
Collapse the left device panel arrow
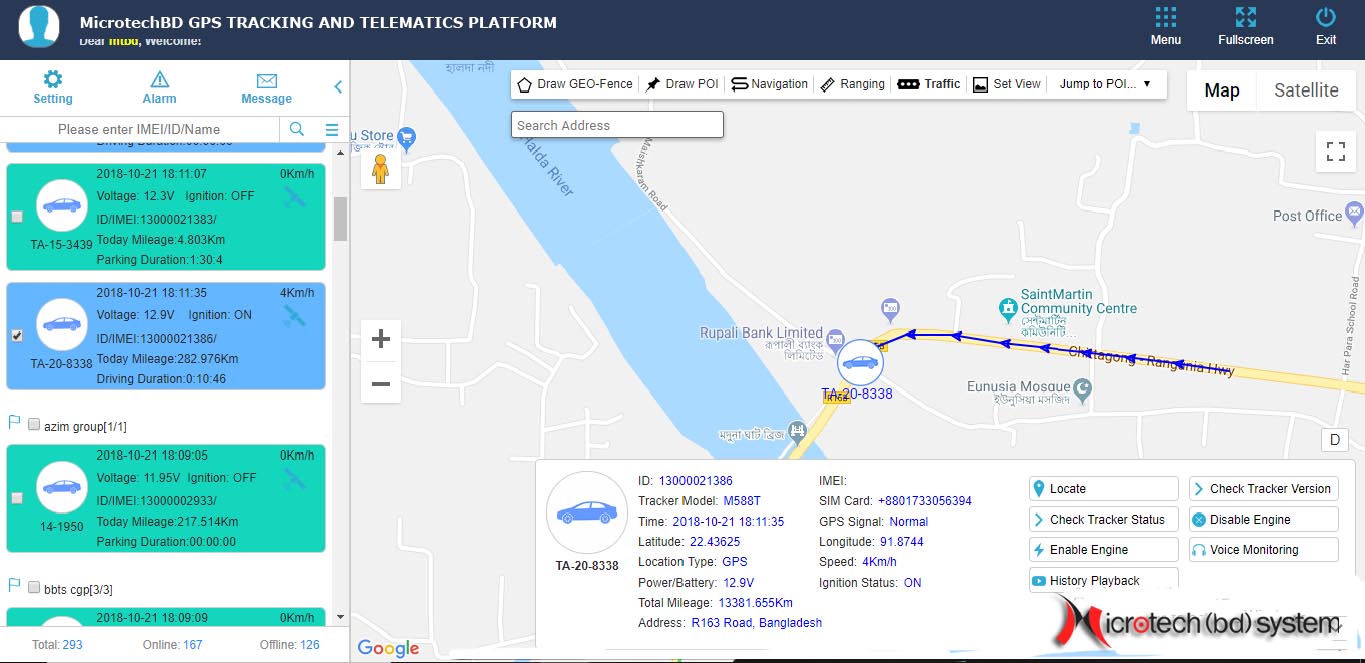(338, 87)
